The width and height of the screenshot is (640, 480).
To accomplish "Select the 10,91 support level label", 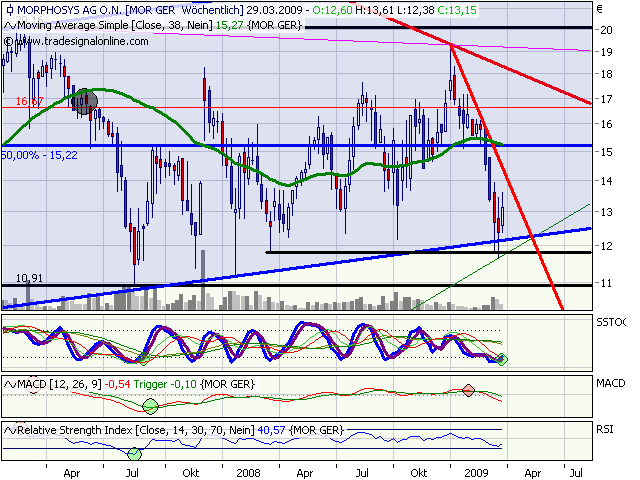I will [29, 277].
